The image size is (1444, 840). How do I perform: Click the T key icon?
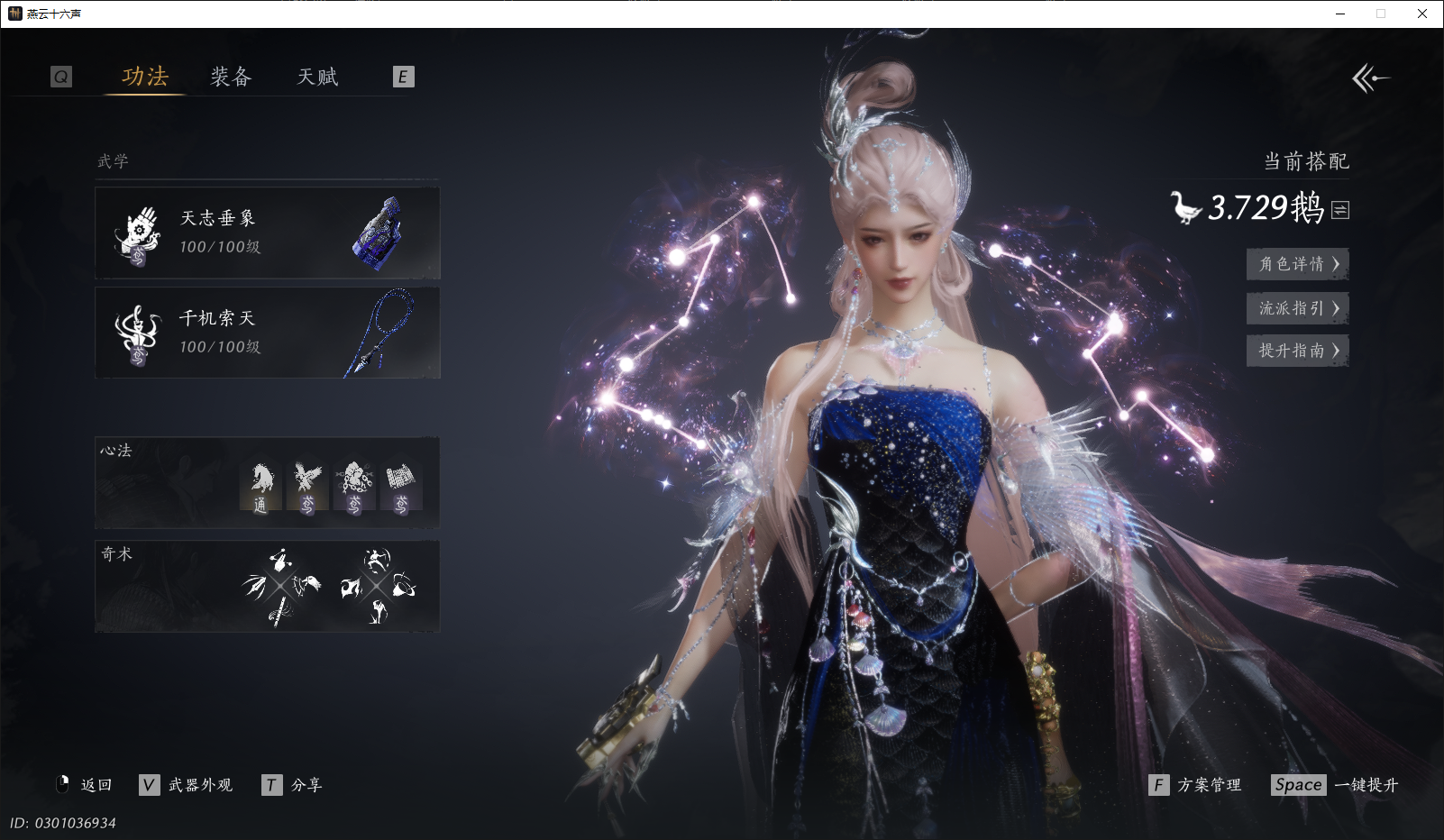[x=271, y=785]
